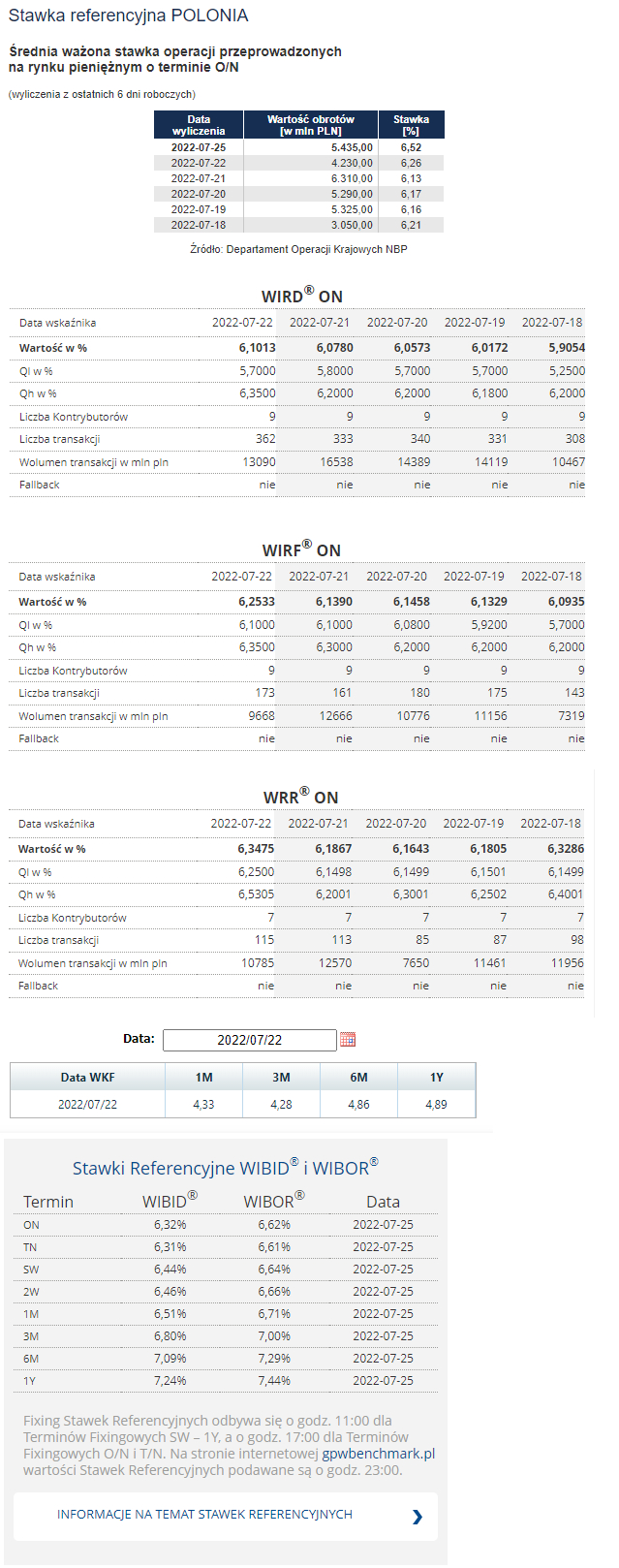The image size is (619, 1568).
Task: Click the 'Stawka referencyjna POLONIA' page title
Action: coord(128,16)
